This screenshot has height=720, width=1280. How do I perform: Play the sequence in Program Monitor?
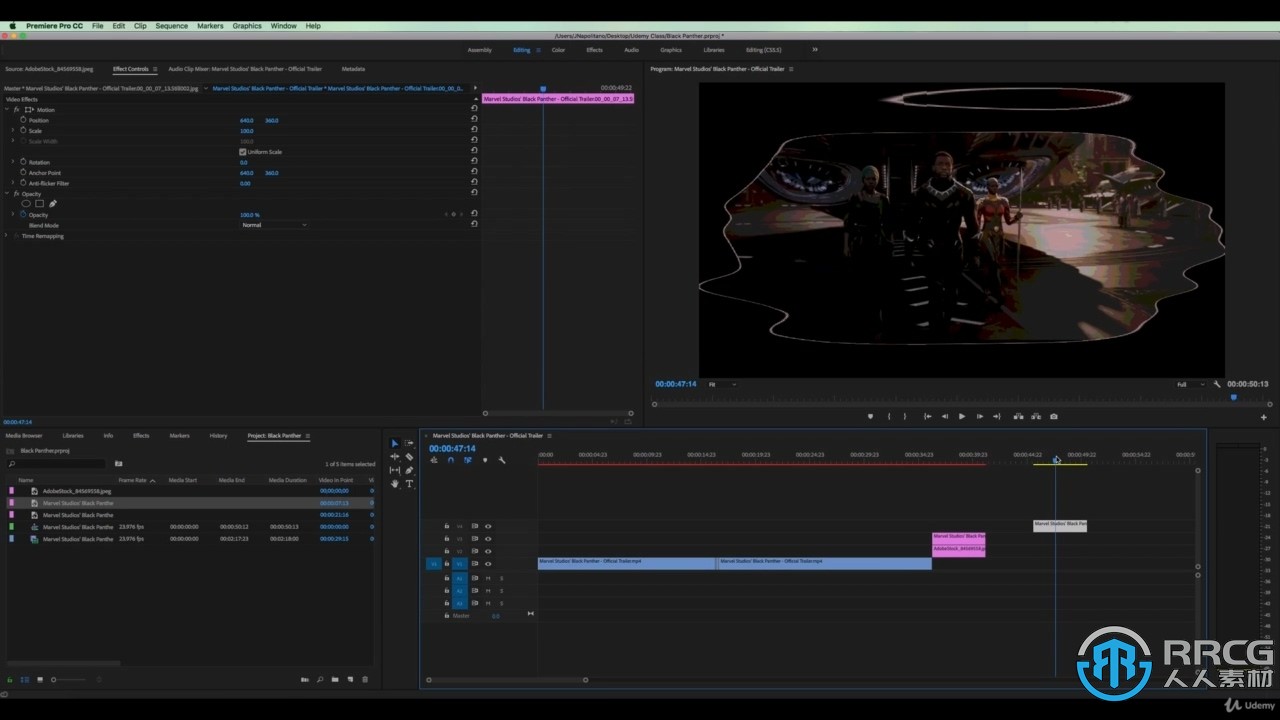962,416
